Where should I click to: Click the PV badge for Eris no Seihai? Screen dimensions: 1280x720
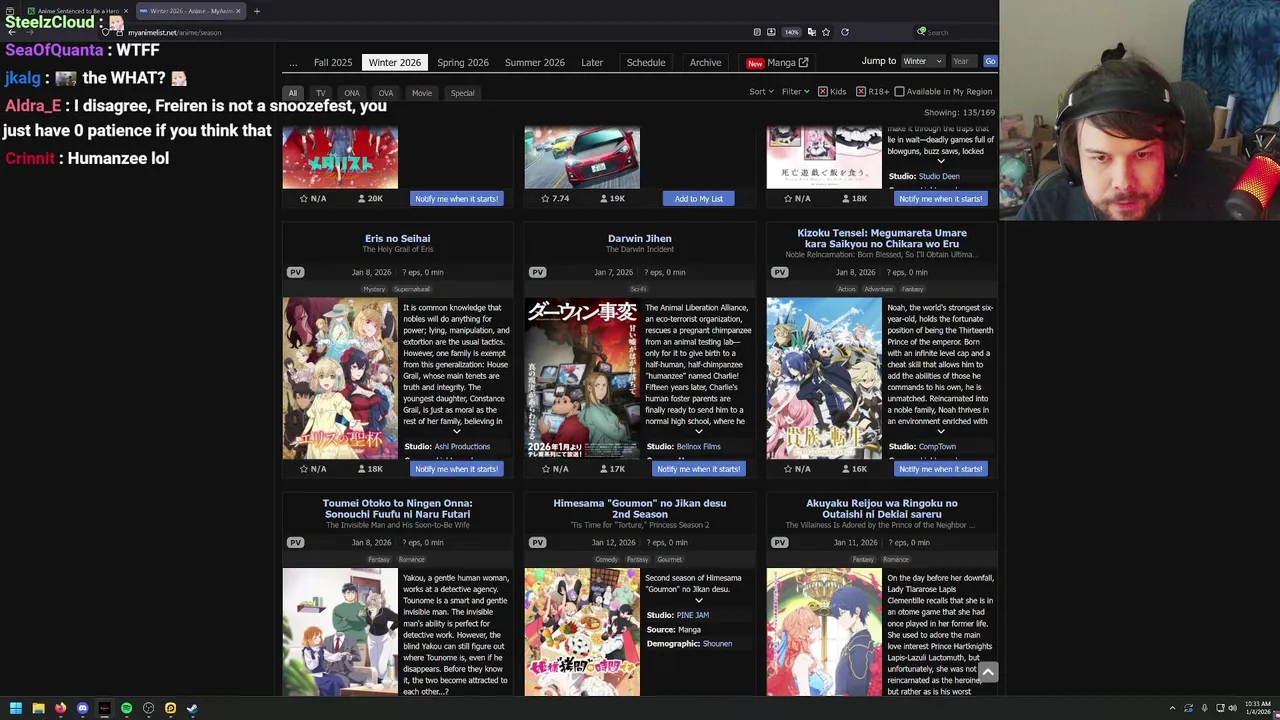[295, 272]
